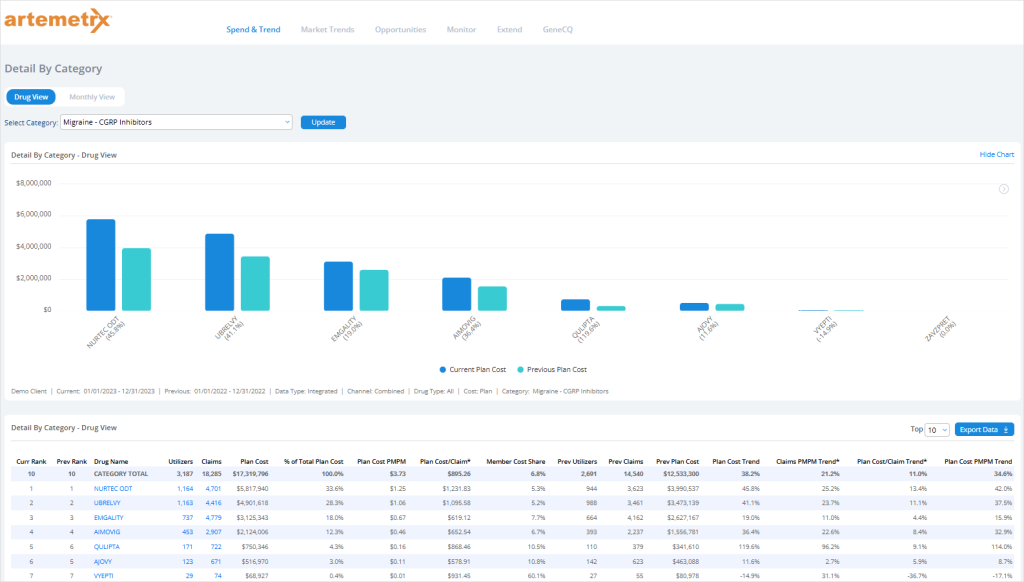
Task: Open the Select Category dropdown
Action: tap(176, 122)
